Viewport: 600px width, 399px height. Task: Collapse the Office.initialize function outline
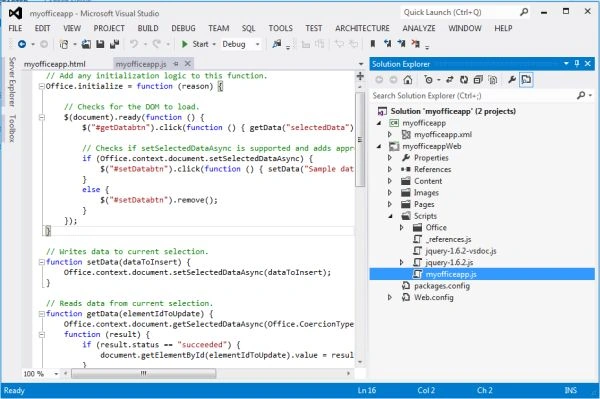[x=42, y=86]
